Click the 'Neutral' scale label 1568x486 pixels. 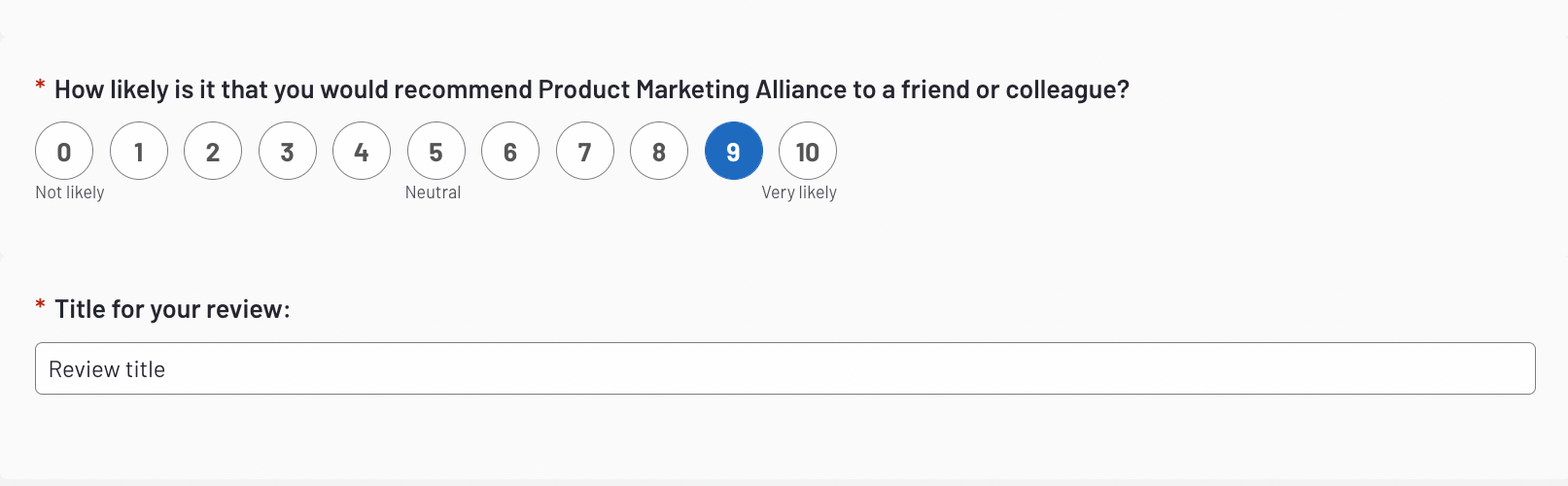[x=433, y=192]
